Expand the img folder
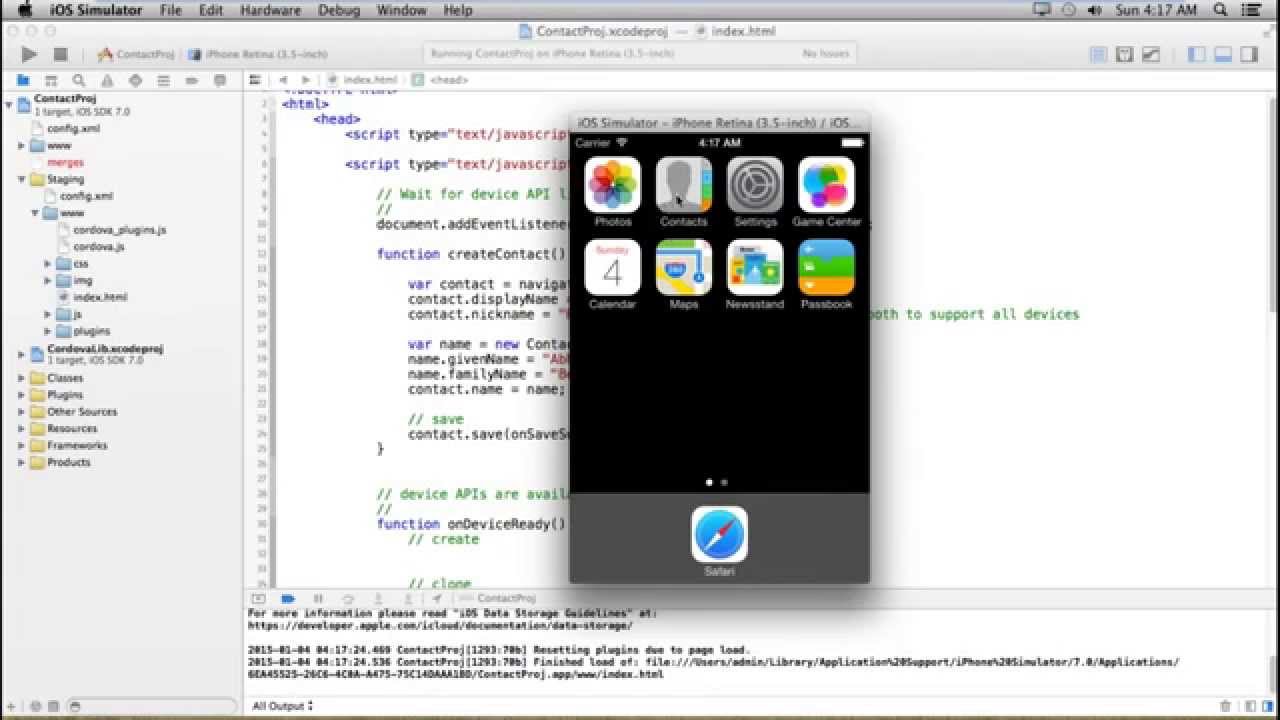 click(47, 280)
